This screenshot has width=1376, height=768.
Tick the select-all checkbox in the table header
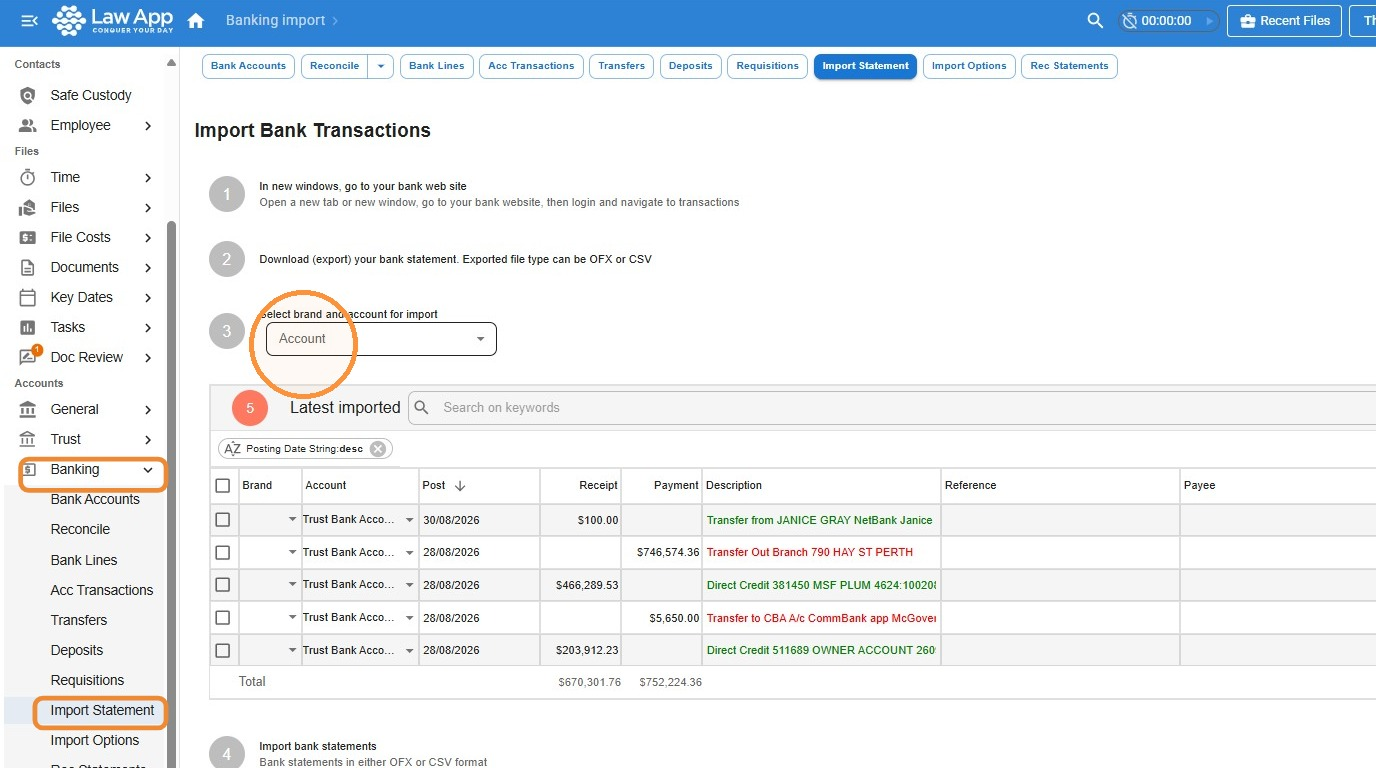(222, 485)
